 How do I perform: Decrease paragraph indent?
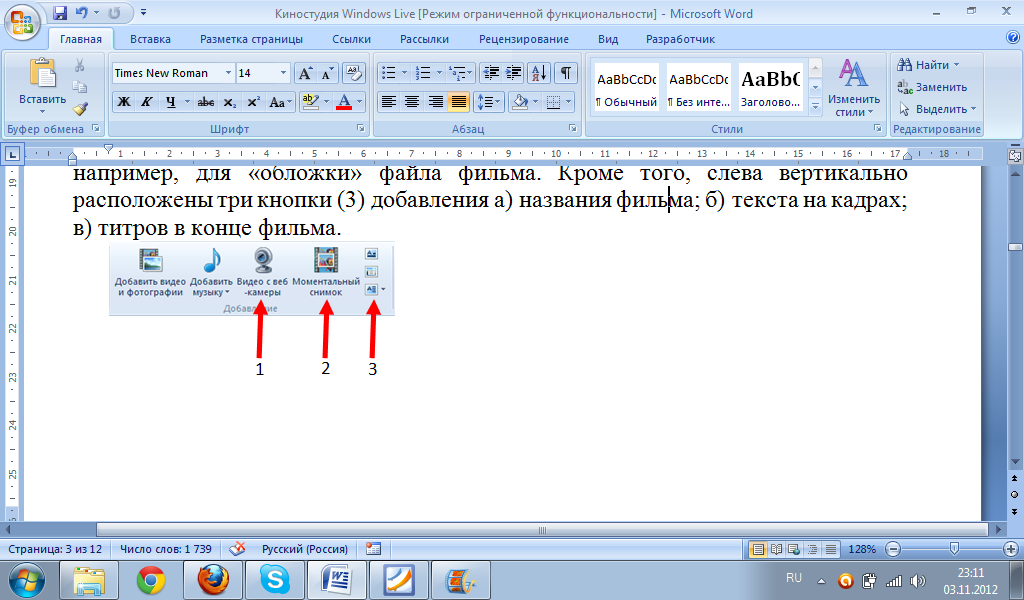(491, 73)
